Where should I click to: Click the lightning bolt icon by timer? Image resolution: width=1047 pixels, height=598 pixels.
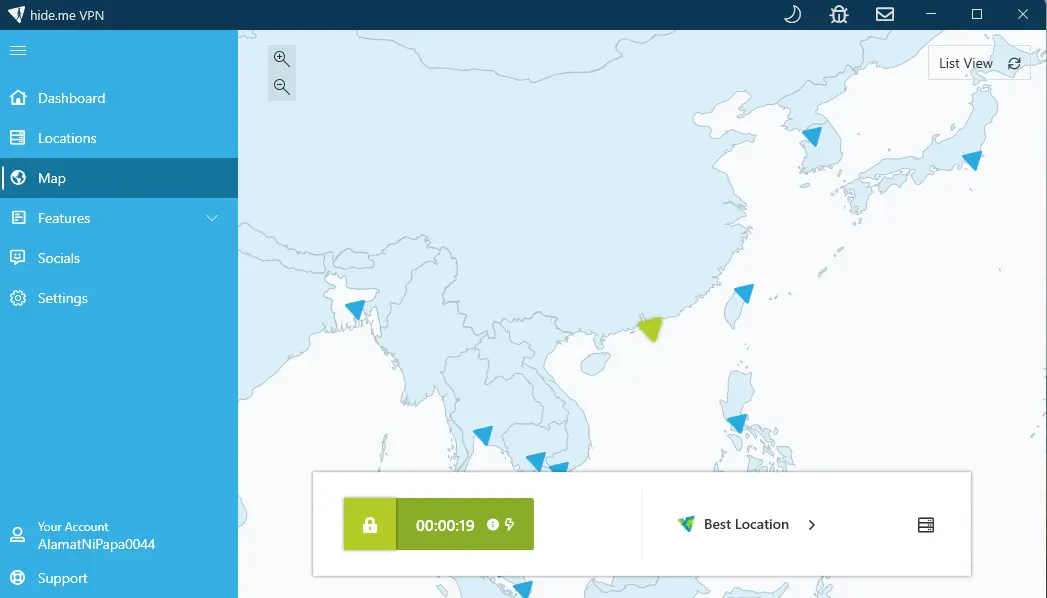[509, 525]
